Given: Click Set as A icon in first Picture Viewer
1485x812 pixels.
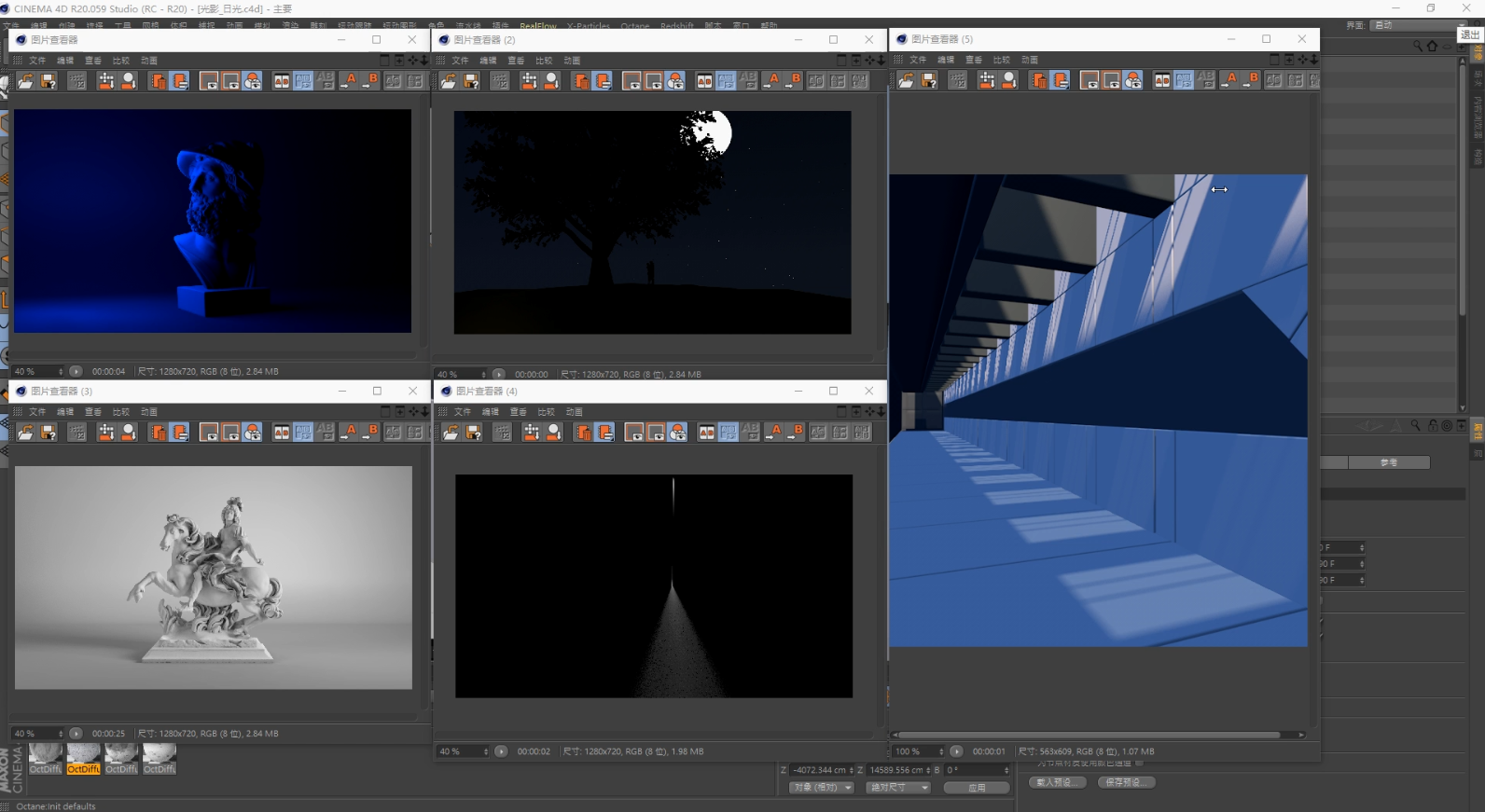Looking at the screenshot, I should (x=348, y=81).
